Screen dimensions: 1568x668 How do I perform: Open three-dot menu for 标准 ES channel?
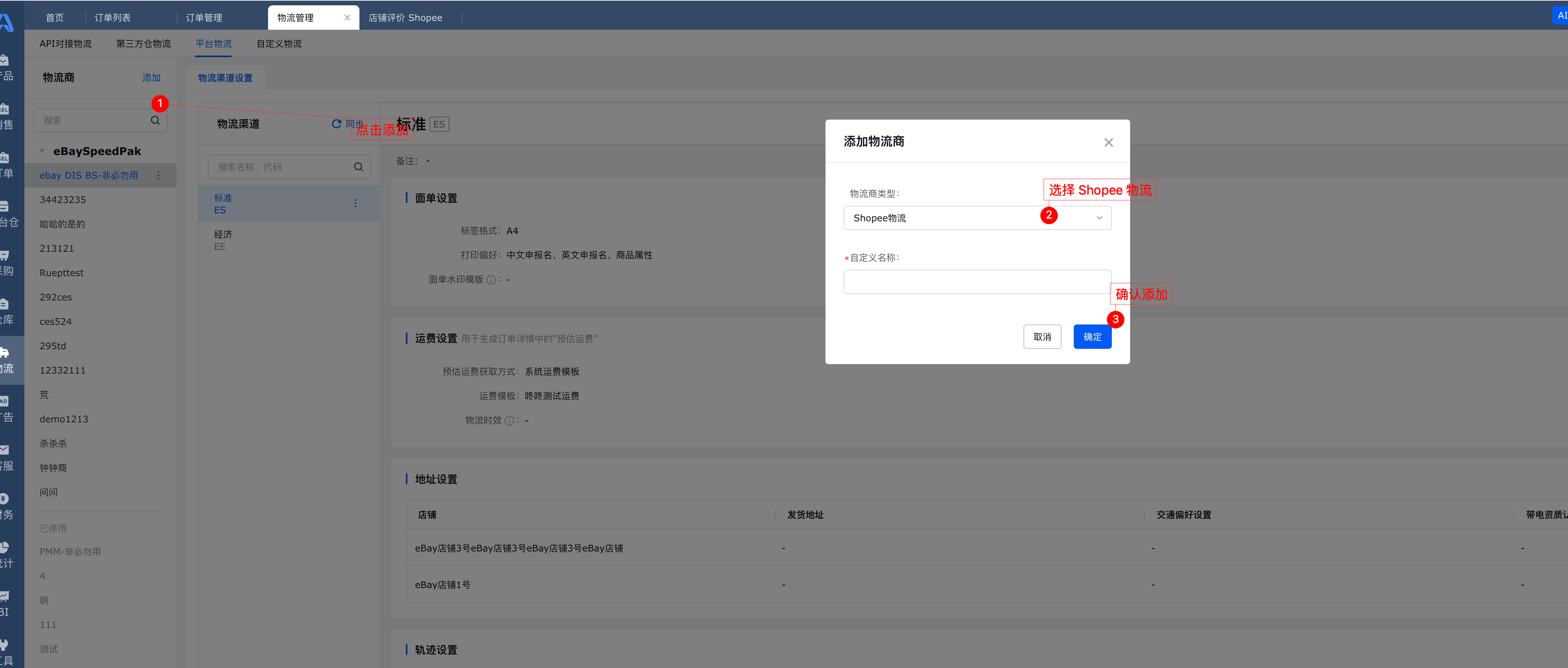356,203
